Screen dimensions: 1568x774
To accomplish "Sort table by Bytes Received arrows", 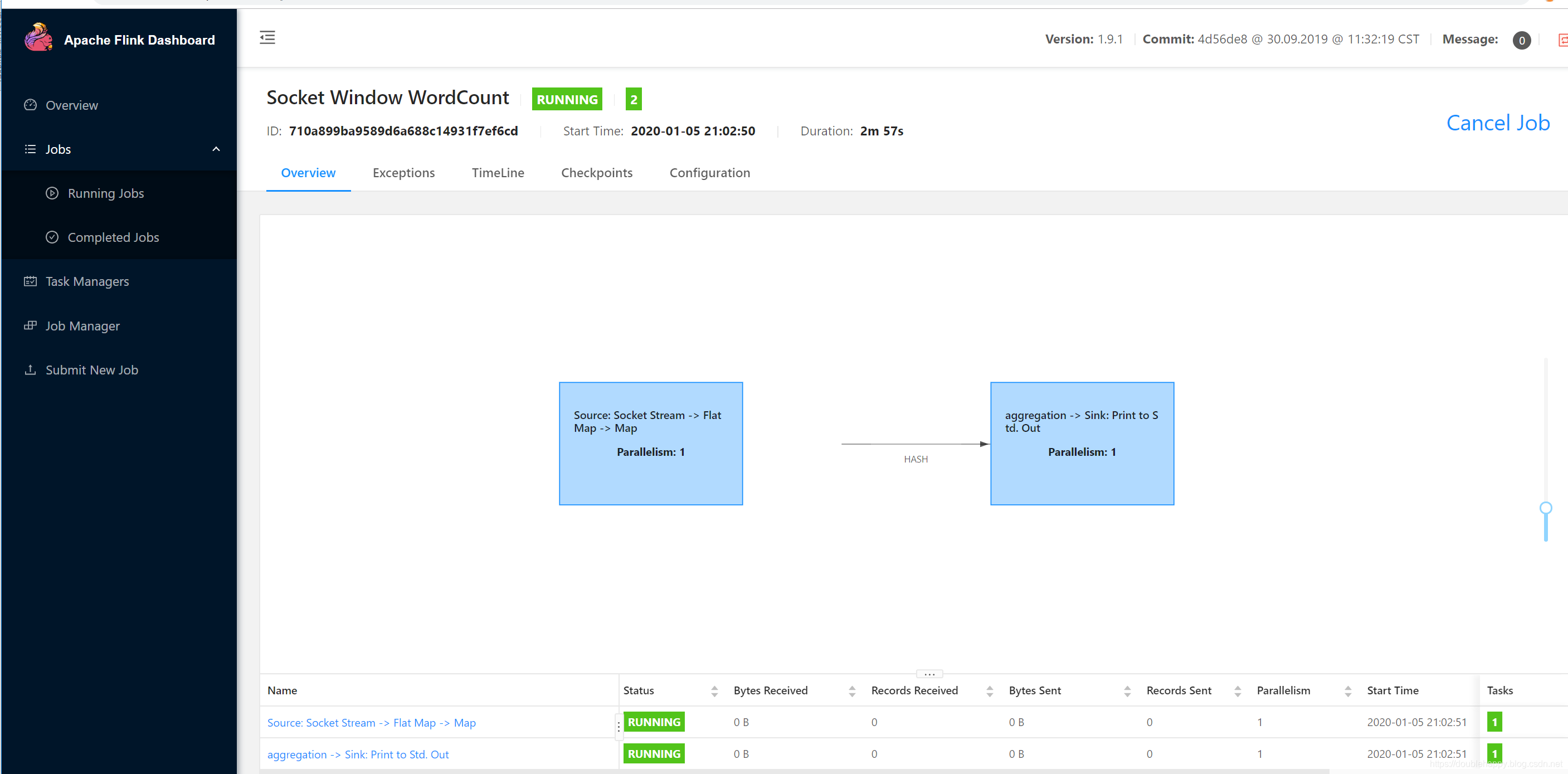I will [x=851, y=690].
